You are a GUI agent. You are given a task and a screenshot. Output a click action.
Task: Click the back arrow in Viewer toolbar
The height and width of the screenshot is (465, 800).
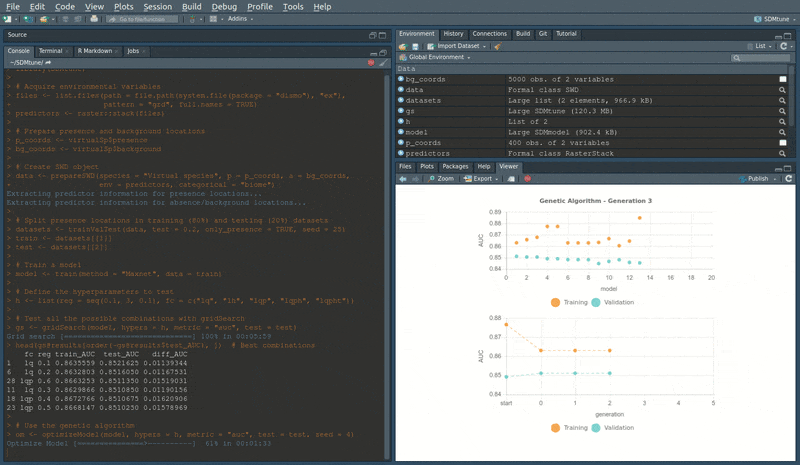pos(402,179)
